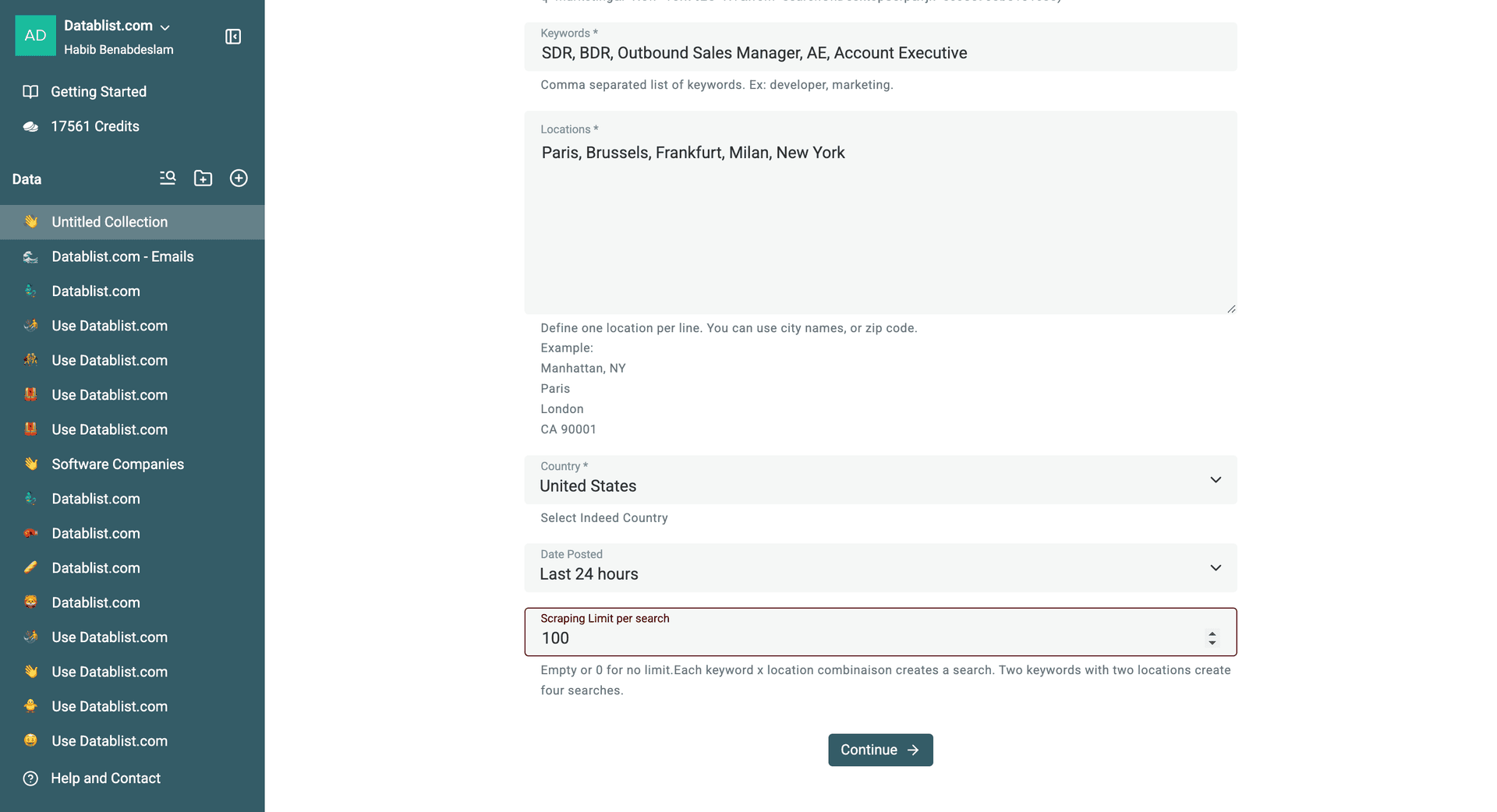The image size is (1497, 812).
Task: Click the Continue button
Action: 880,750
